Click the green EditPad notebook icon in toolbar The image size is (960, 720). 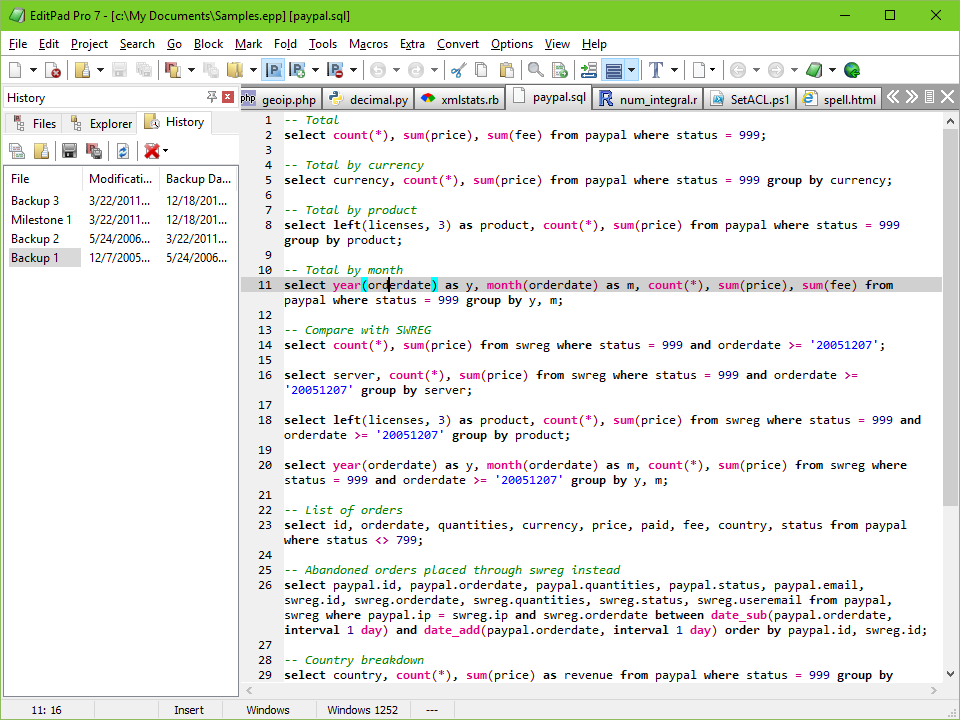coord(814,70)
